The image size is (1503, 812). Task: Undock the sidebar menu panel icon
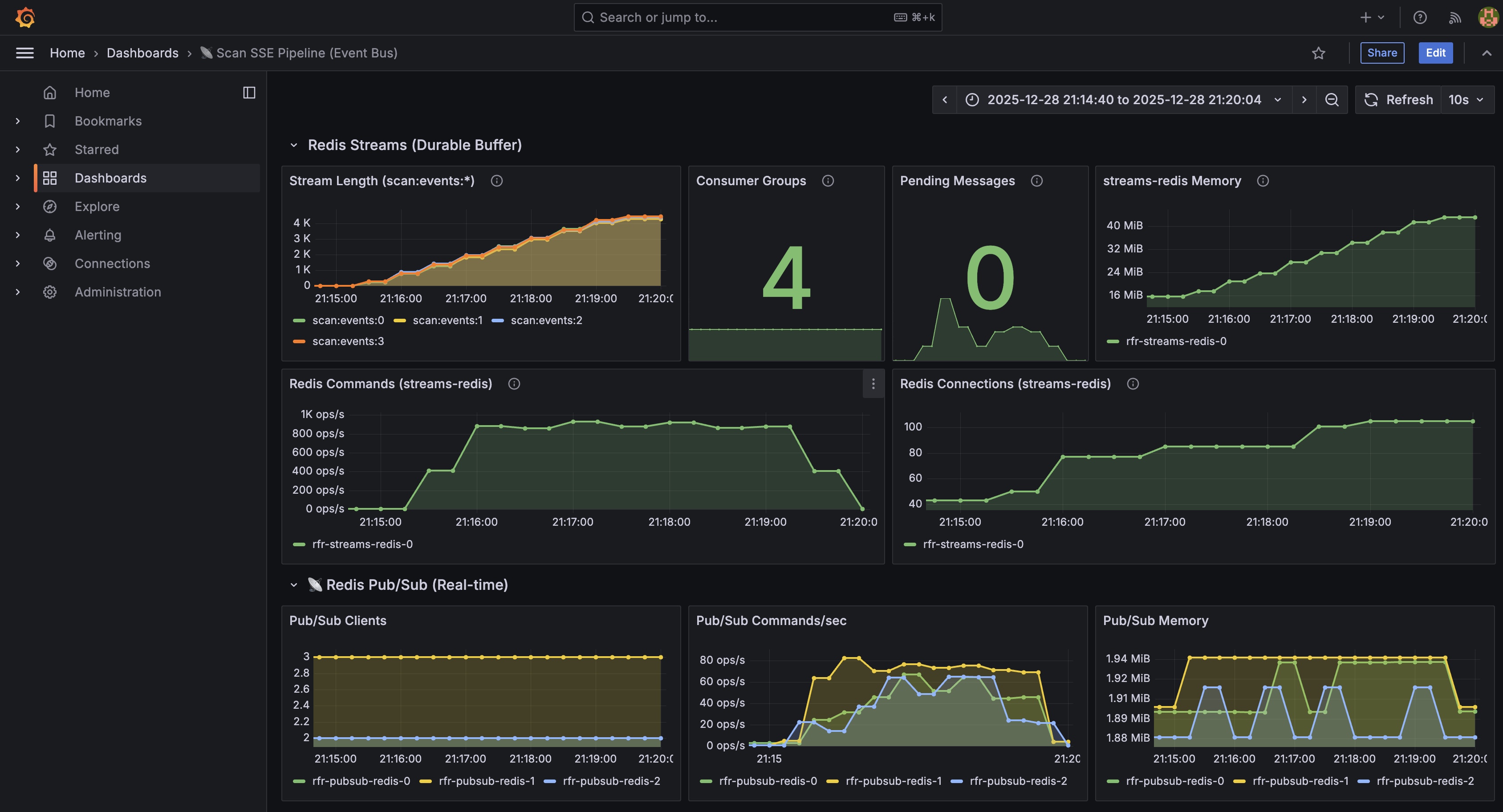[249, 93]
